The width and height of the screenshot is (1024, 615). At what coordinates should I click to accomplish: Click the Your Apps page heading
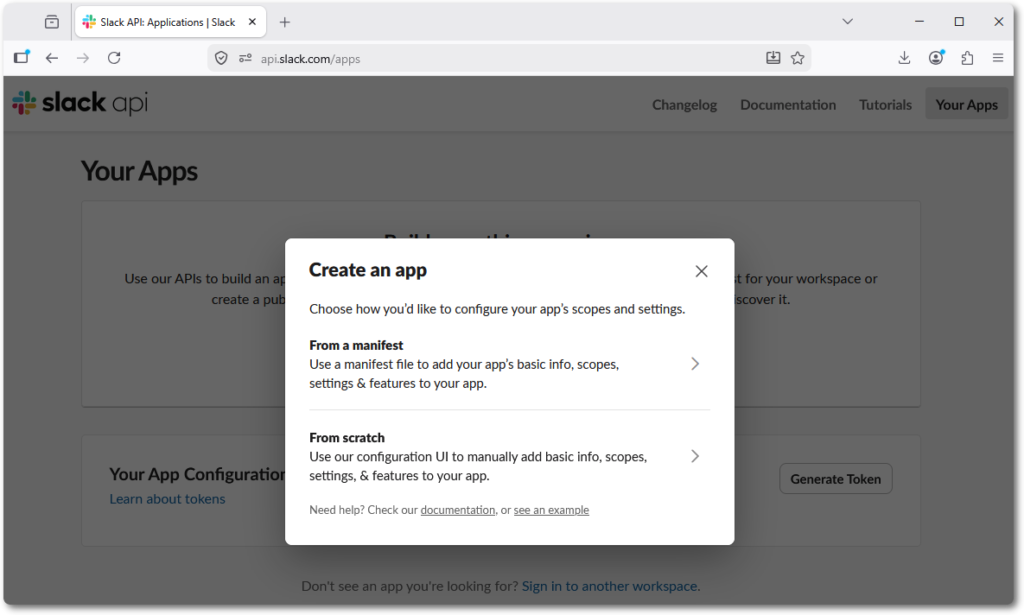139,171
